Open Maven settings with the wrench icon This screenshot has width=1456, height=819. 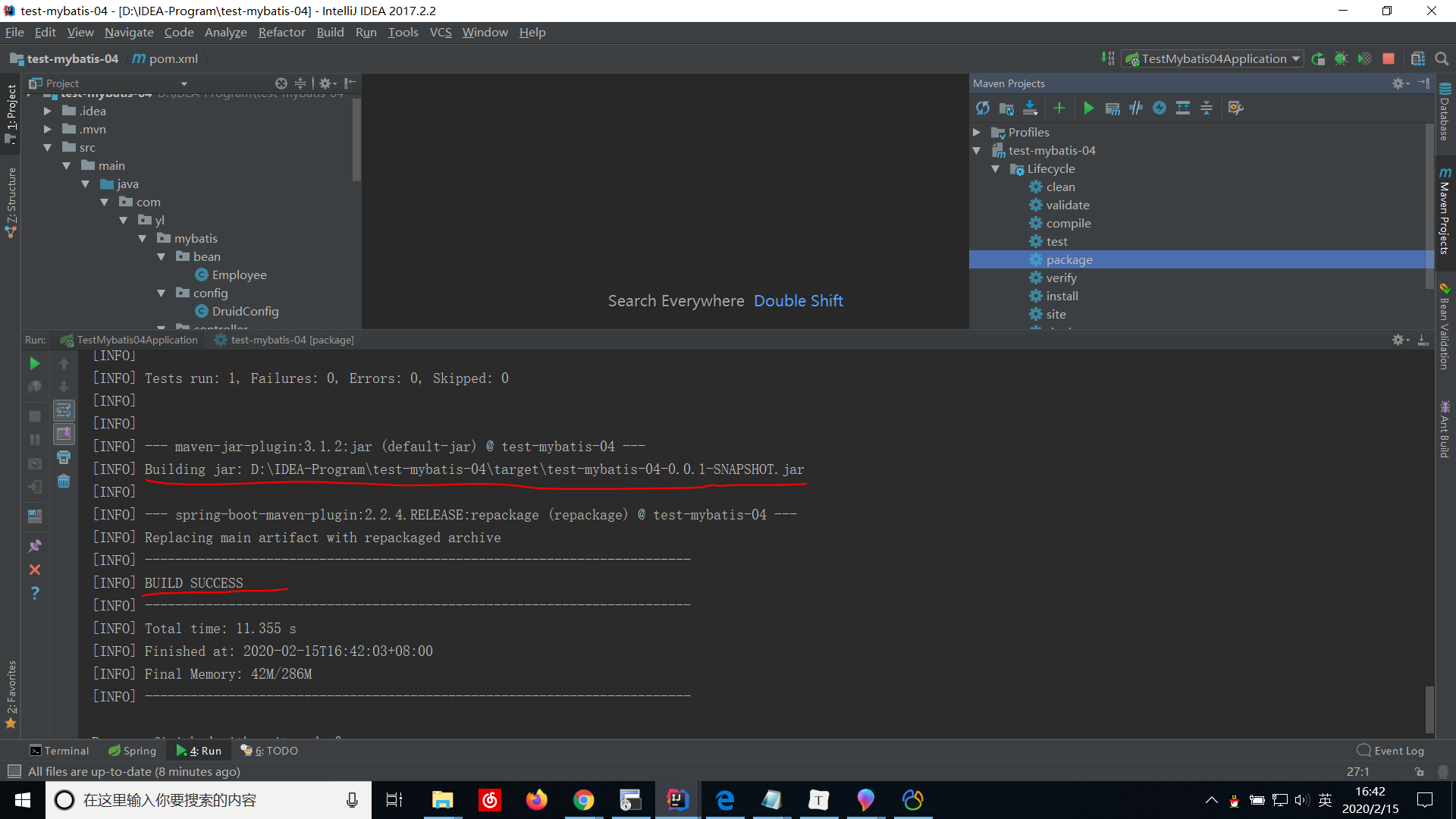(x=1236, y=108)
